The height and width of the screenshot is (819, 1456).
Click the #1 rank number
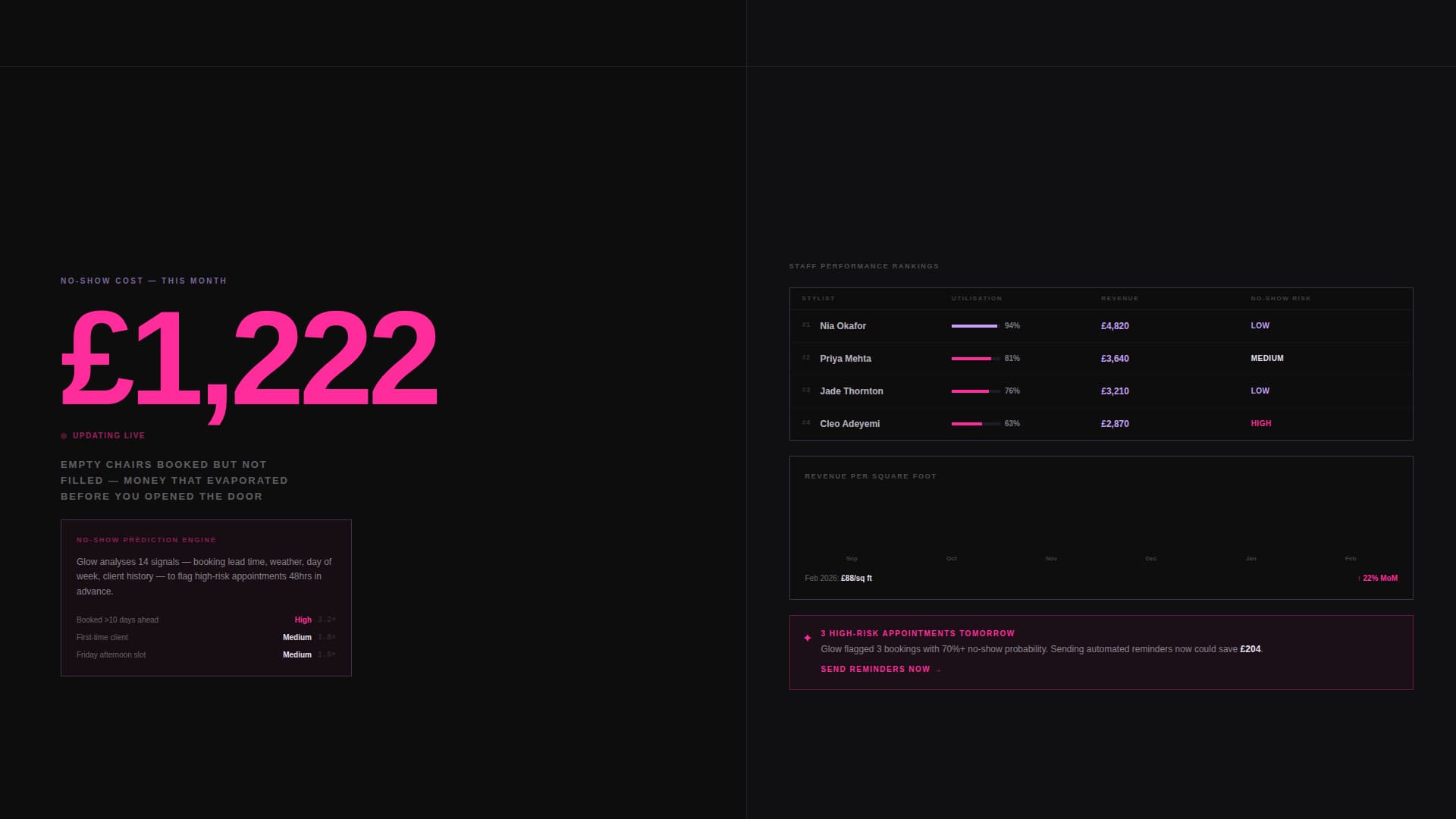coord(806,325)
